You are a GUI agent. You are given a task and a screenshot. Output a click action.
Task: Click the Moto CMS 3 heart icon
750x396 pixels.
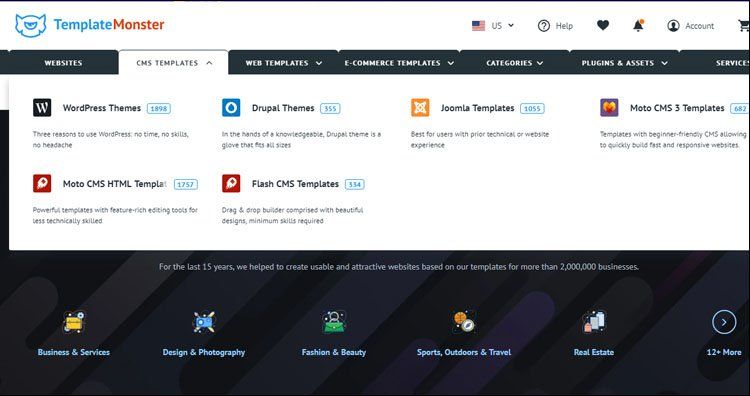[x=609, y=108]
